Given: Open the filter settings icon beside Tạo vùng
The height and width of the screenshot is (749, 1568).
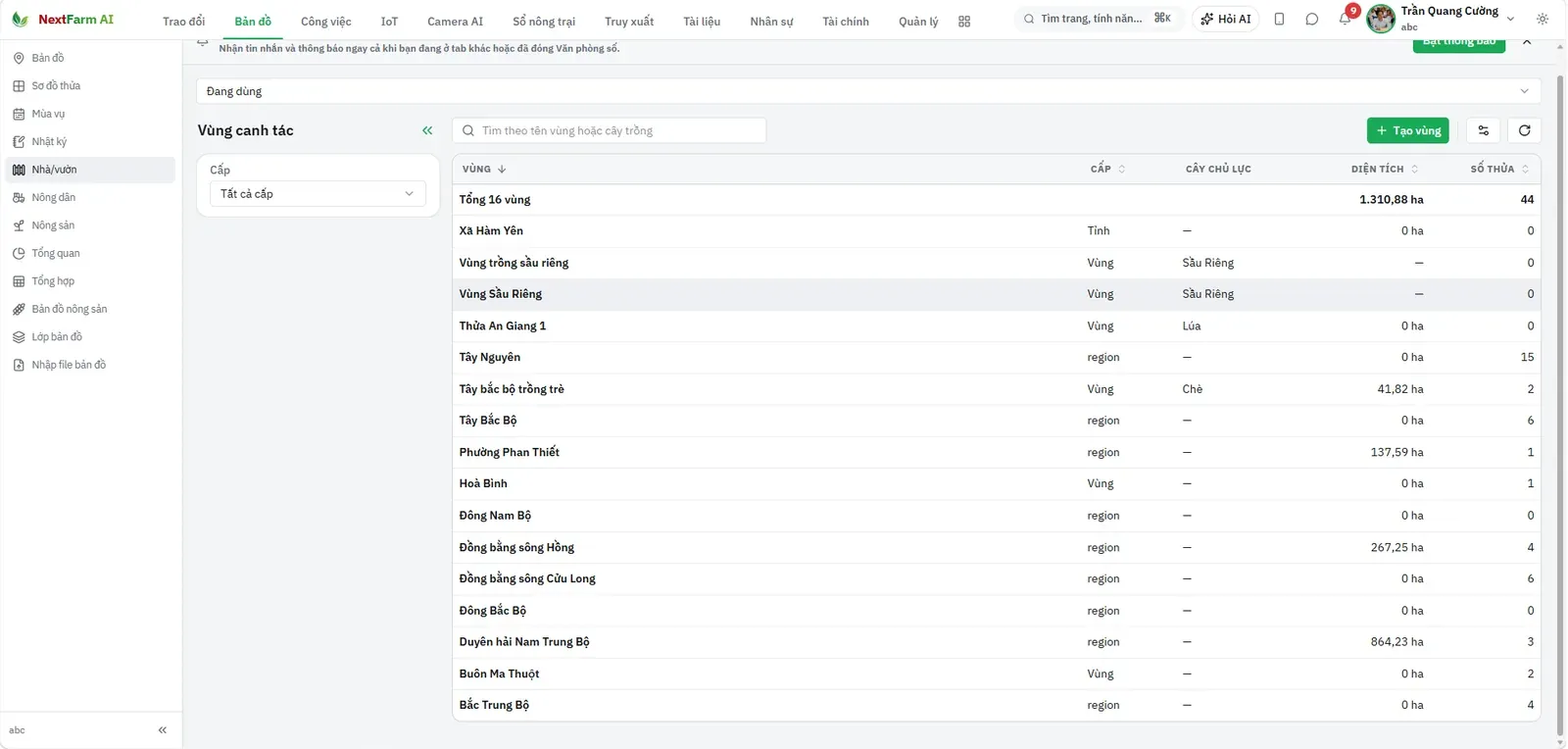Looking at the screenshot, I should pyautogui.click(x=1484, y=130).
